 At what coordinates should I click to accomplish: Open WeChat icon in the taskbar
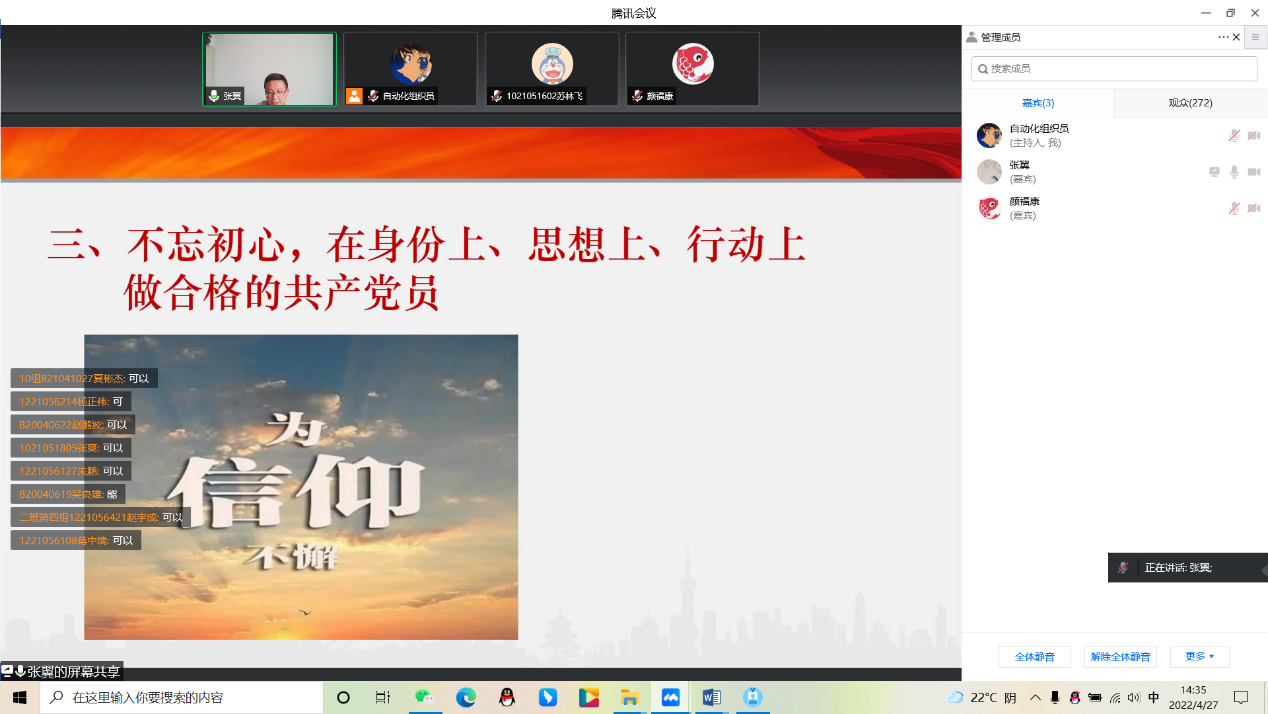click(425, 697)
